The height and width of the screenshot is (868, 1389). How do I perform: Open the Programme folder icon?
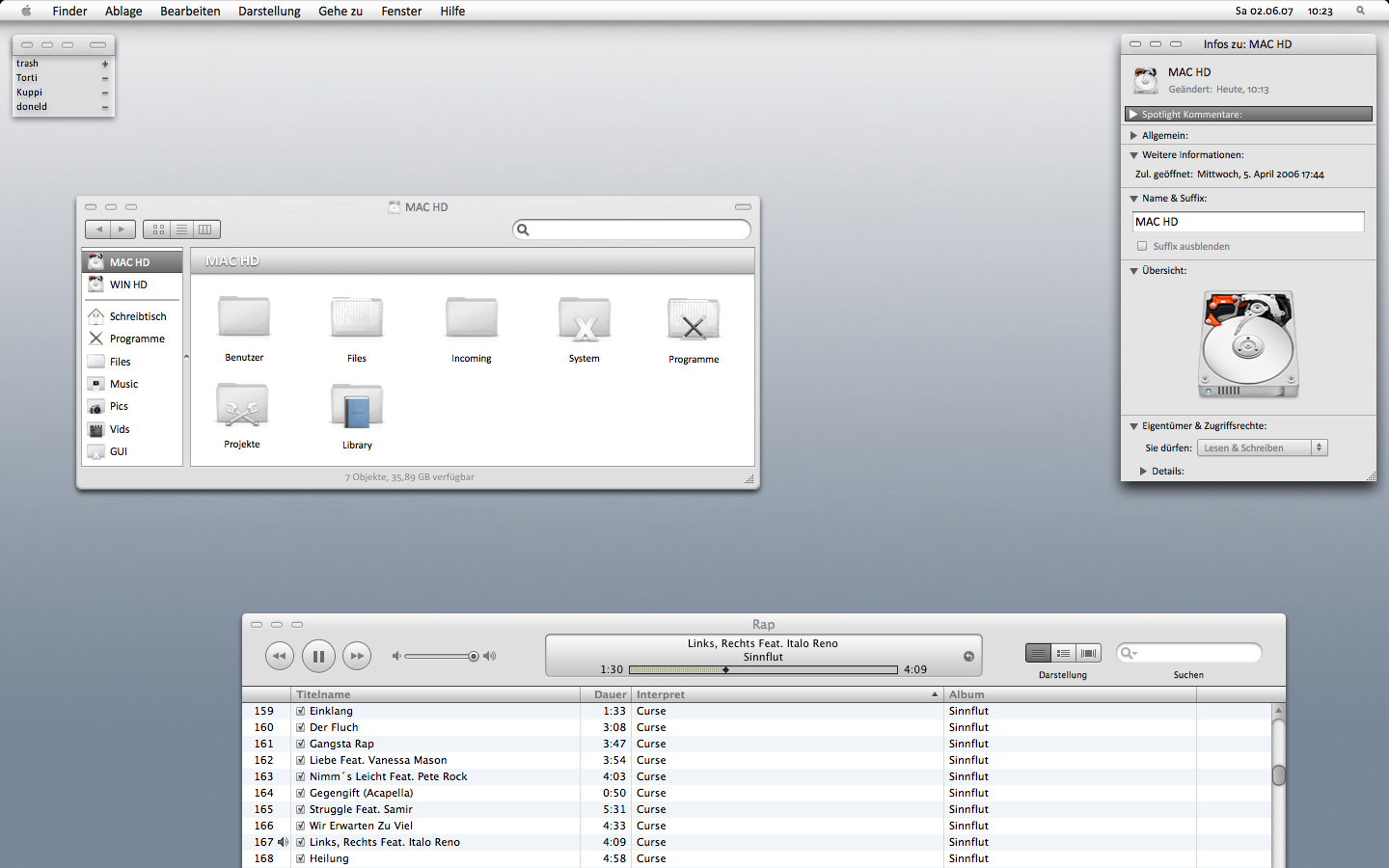pos(694,318)
